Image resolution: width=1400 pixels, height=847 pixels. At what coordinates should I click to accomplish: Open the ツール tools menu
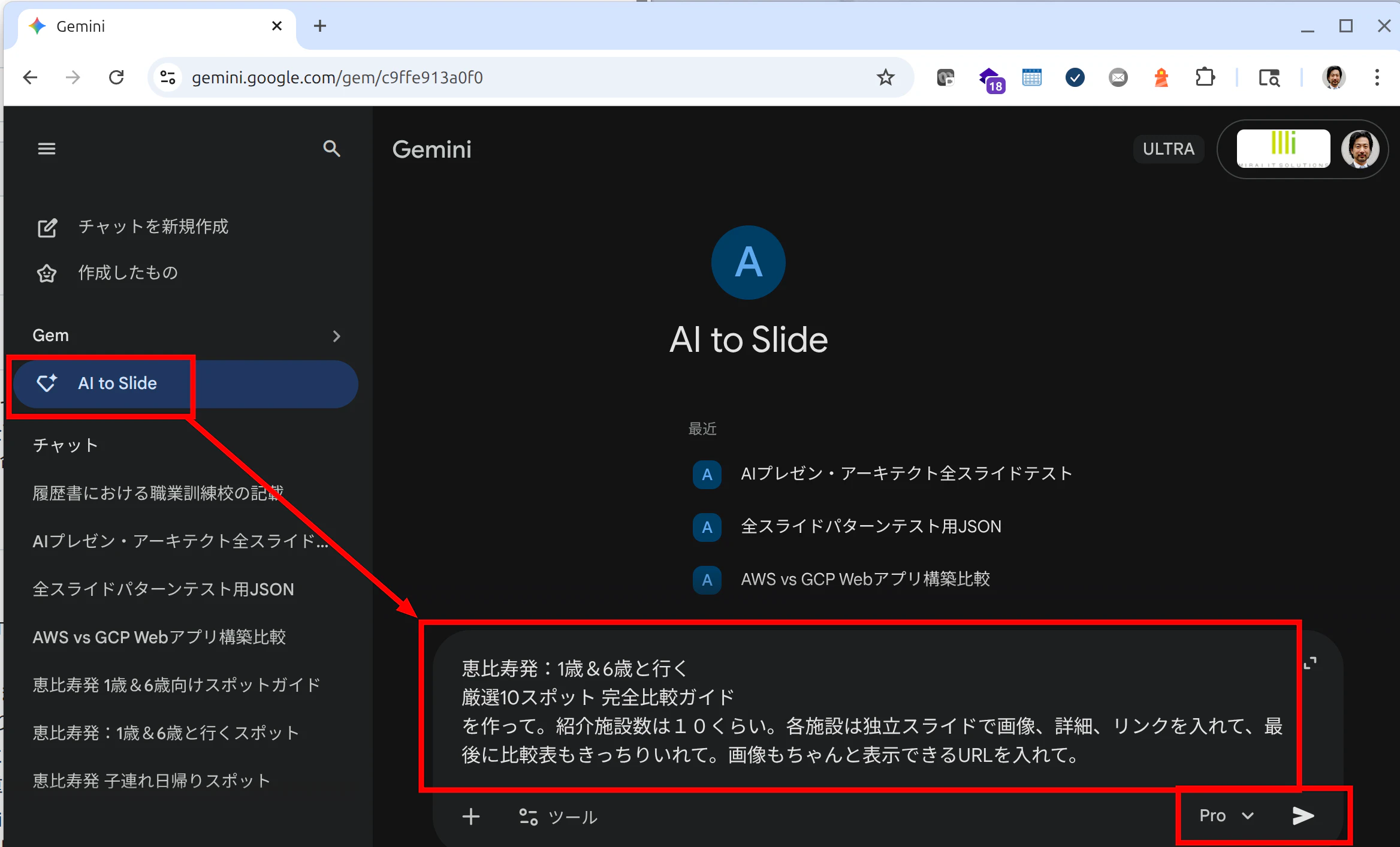[x=559, y=816]
